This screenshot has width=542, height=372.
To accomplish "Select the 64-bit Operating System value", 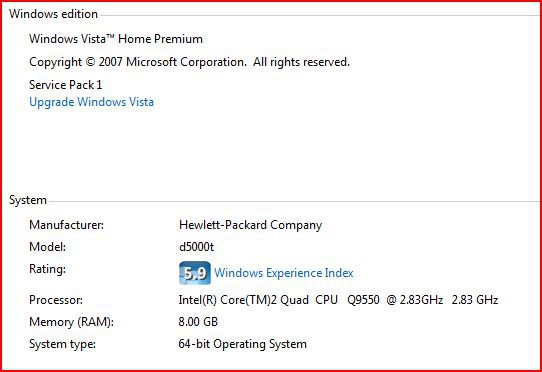I will (x=243, y=344).
